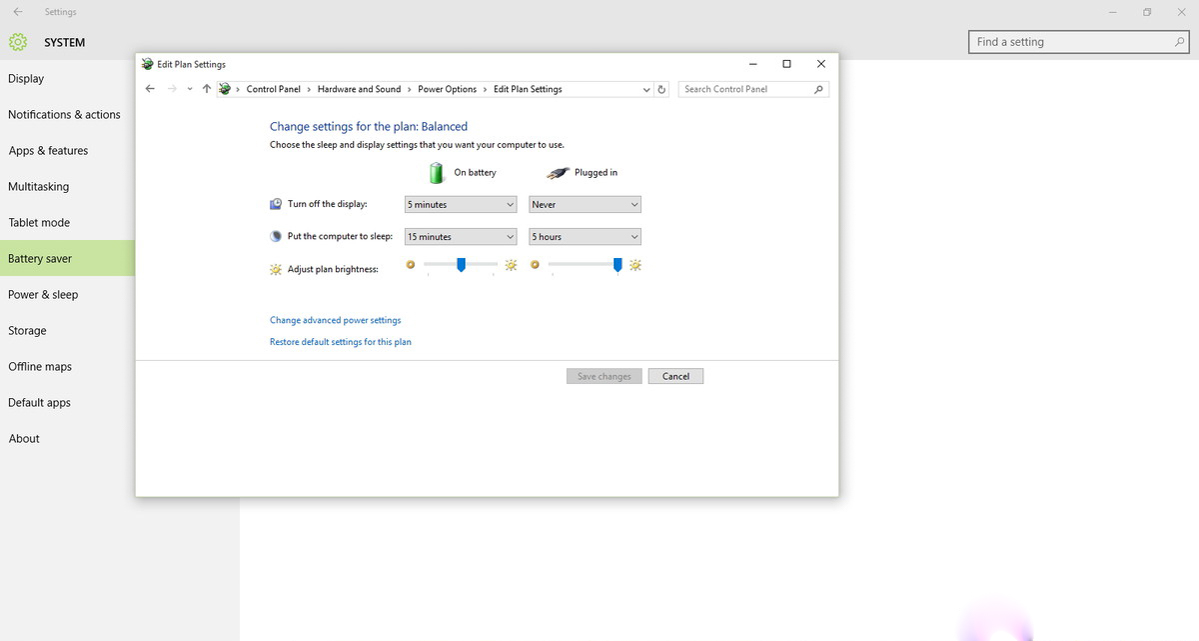Click the On battery brightness slider handle
This screenshot has width=1199, height=641.
pos(461,264)
